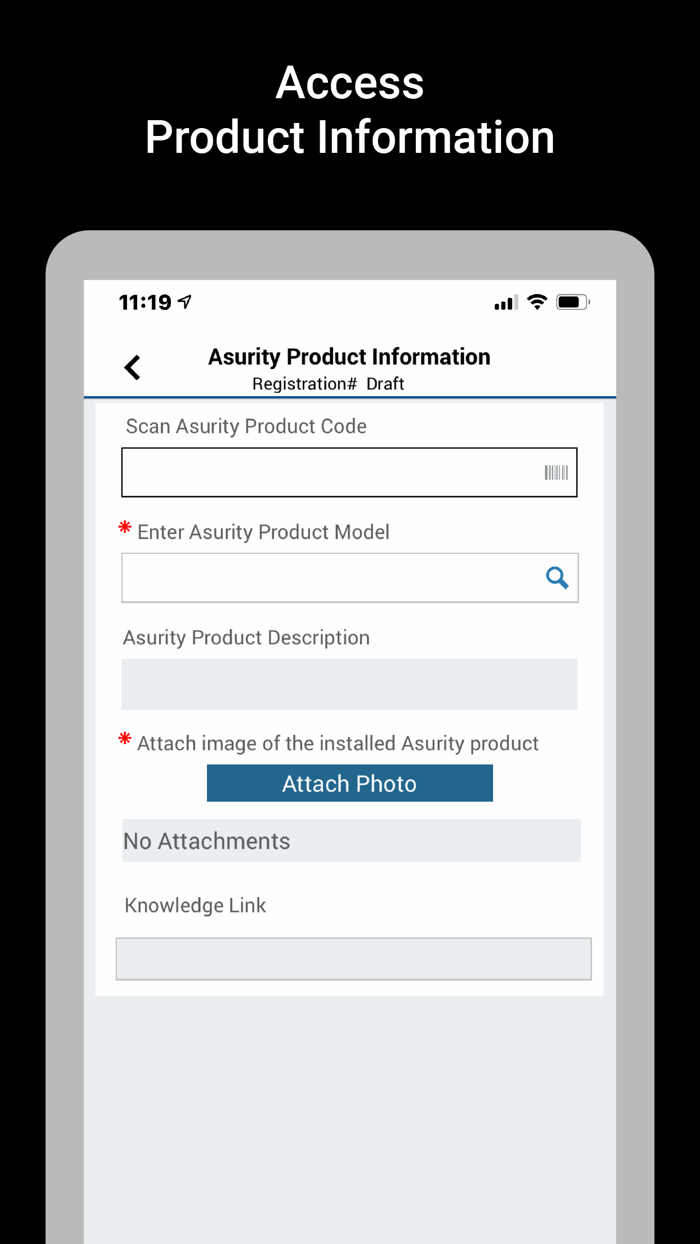Tap the location services arrow beside the time
700x1244 pixels.
click(x=184, y=300)
